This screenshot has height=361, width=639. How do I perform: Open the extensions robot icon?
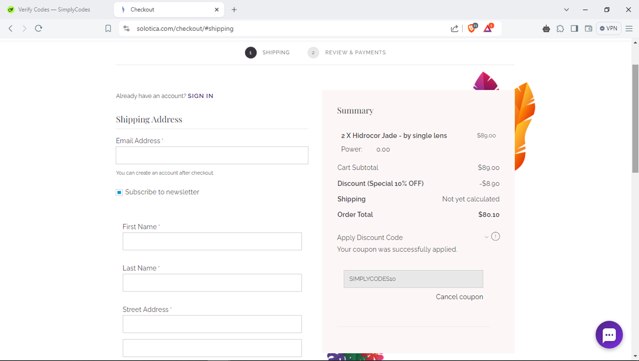tap(546, 29)
